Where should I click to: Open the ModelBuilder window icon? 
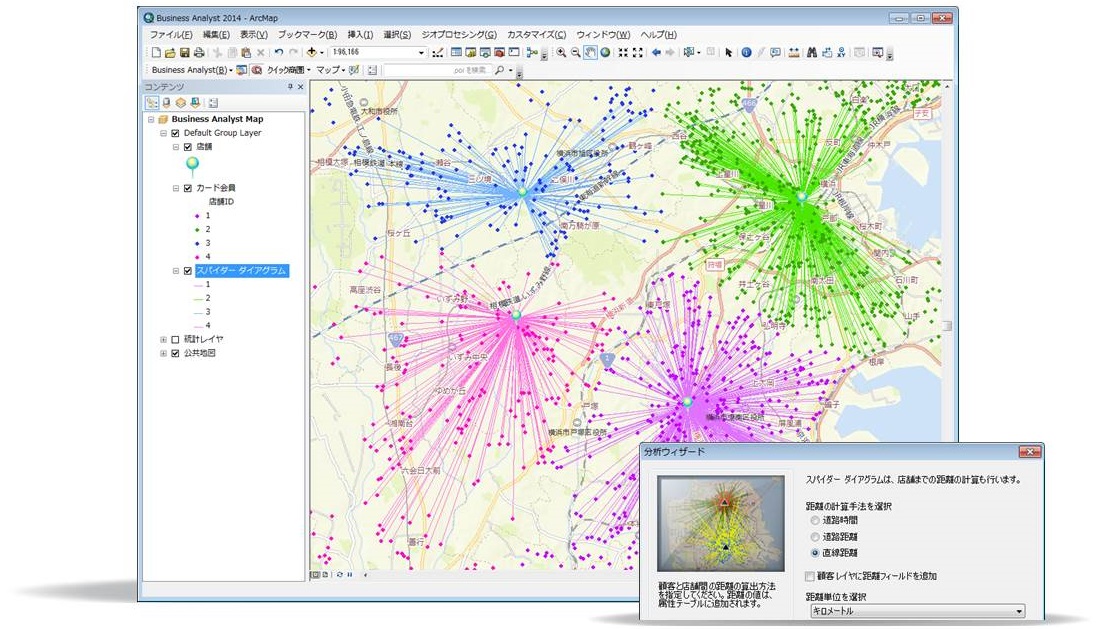pyautogui.click(x=532, y=53)
